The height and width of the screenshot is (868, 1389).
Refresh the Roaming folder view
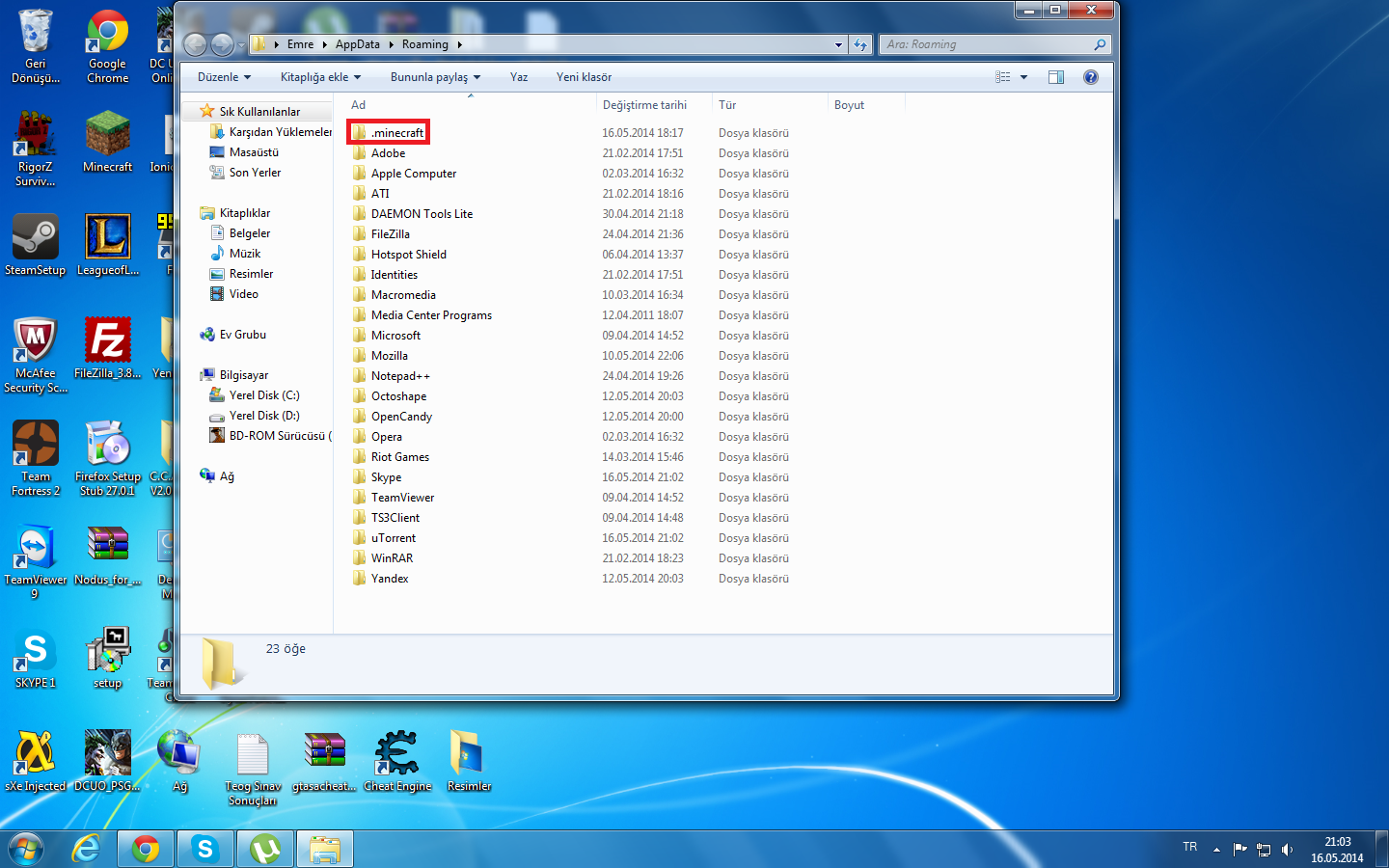pyautogui.click(x=860, y=44)
